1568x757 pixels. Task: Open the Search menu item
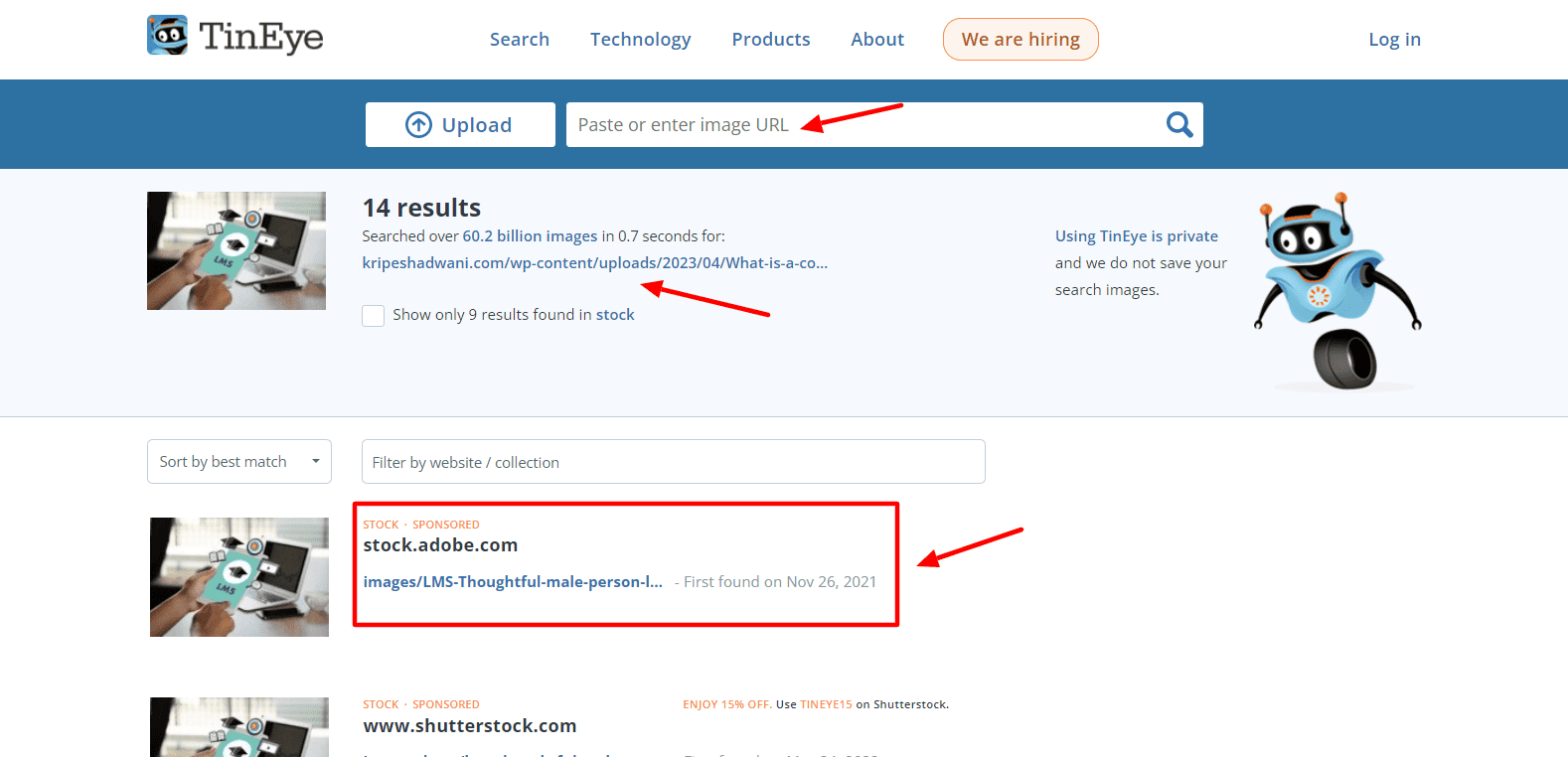coord(520,40)
